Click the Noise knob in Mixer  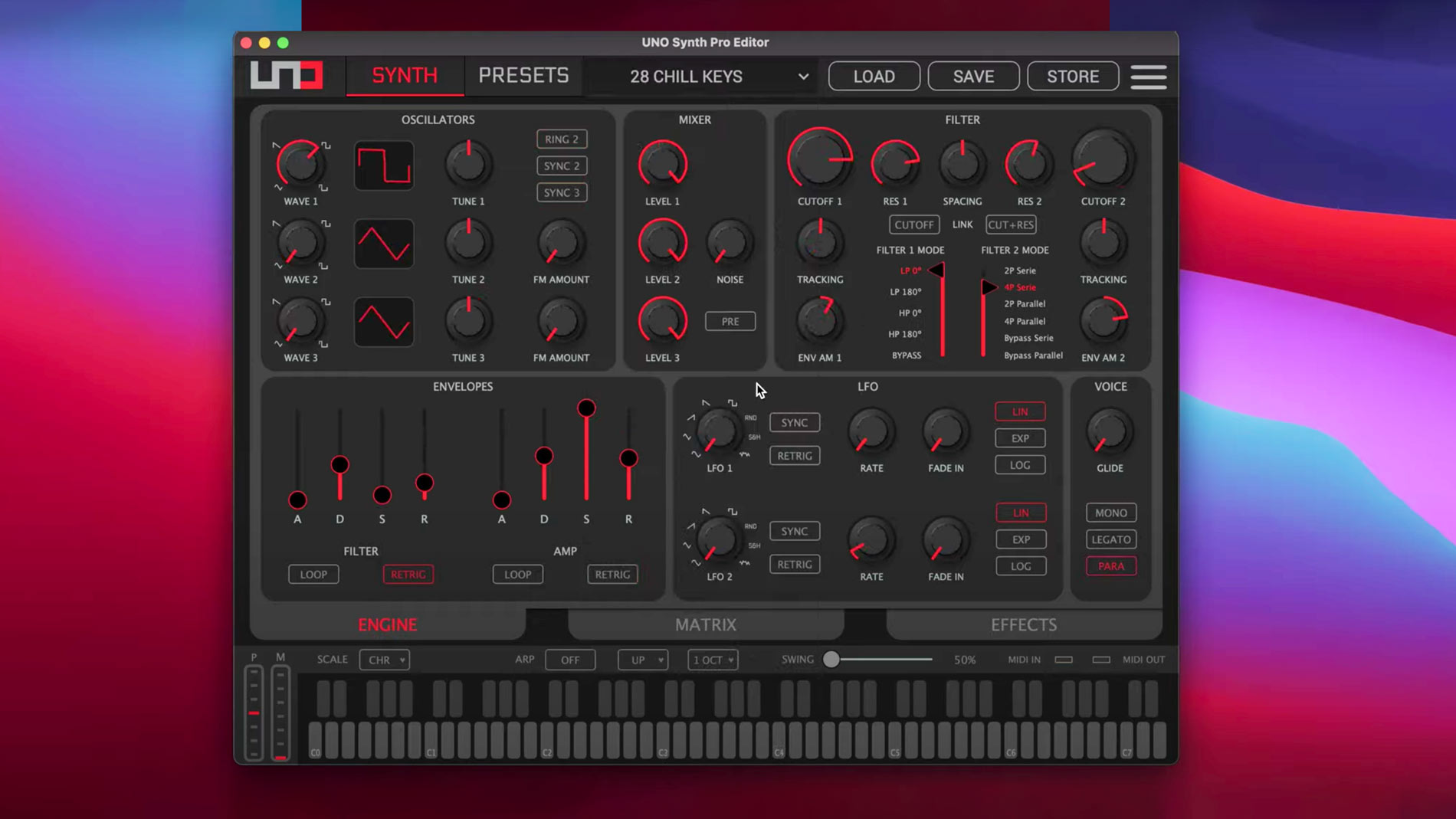tap(730, 243)
